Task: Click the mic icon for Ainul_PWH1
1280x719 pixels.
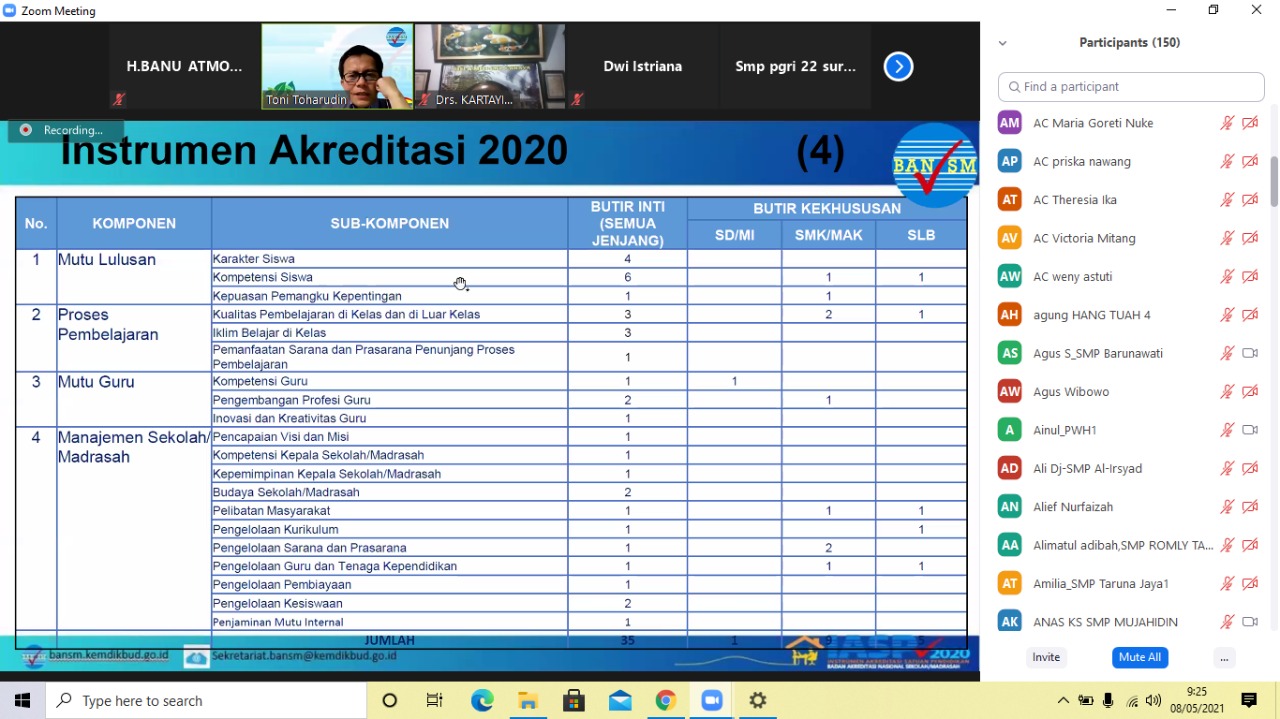Action: (1227, 430)
